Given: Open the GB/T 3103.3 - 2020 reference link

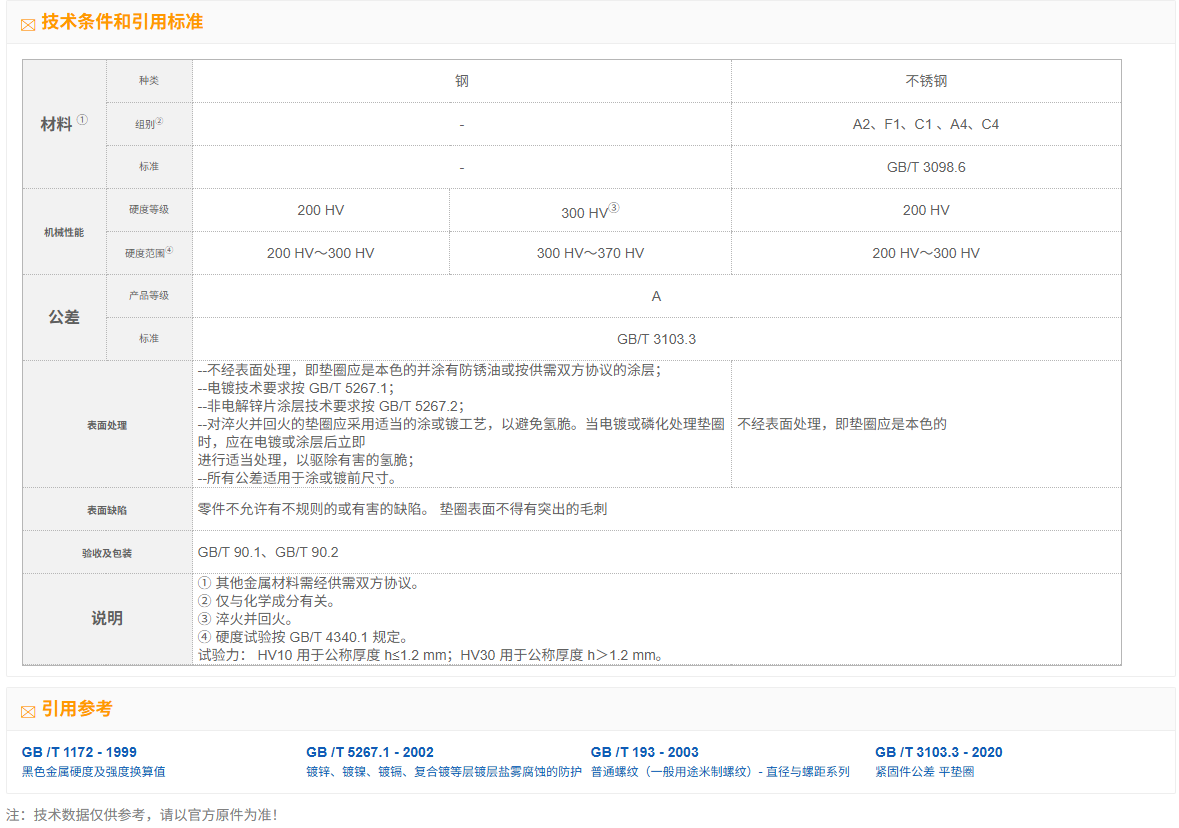Looking at the screenshot, I should coord(938,752).
